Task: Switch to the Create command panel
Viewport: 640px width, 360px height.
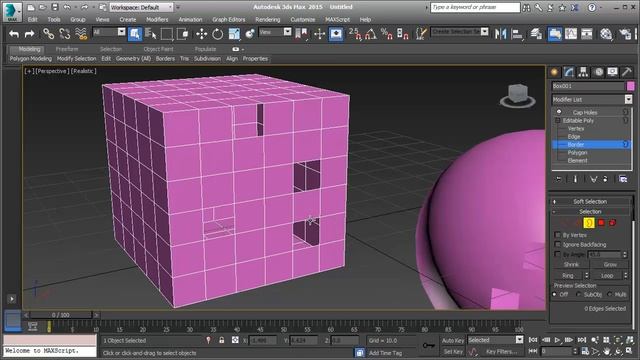Action: 554,72
